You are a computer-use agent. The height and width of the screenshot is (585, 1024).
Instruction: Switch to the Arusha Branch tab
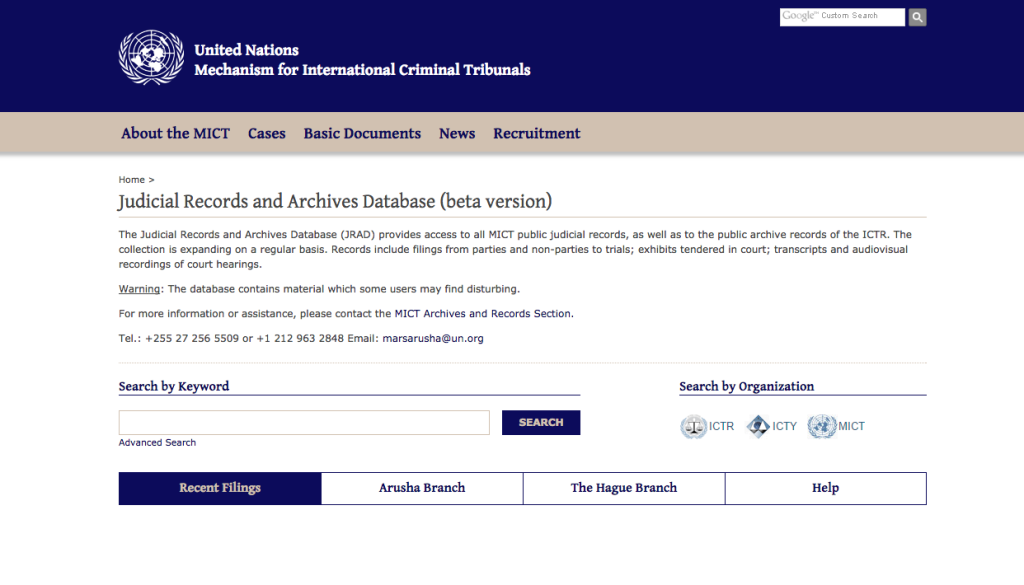tap(422, 488)
